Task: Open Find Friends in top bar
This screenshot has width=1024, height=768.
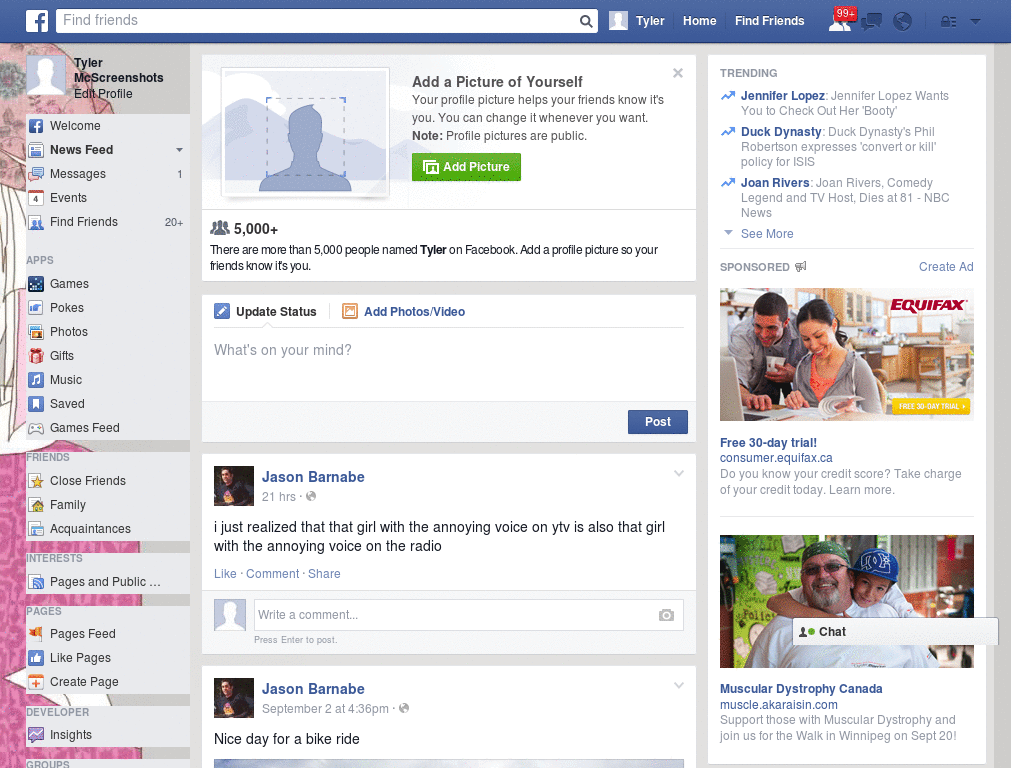Action: click(x=769, y=21)
